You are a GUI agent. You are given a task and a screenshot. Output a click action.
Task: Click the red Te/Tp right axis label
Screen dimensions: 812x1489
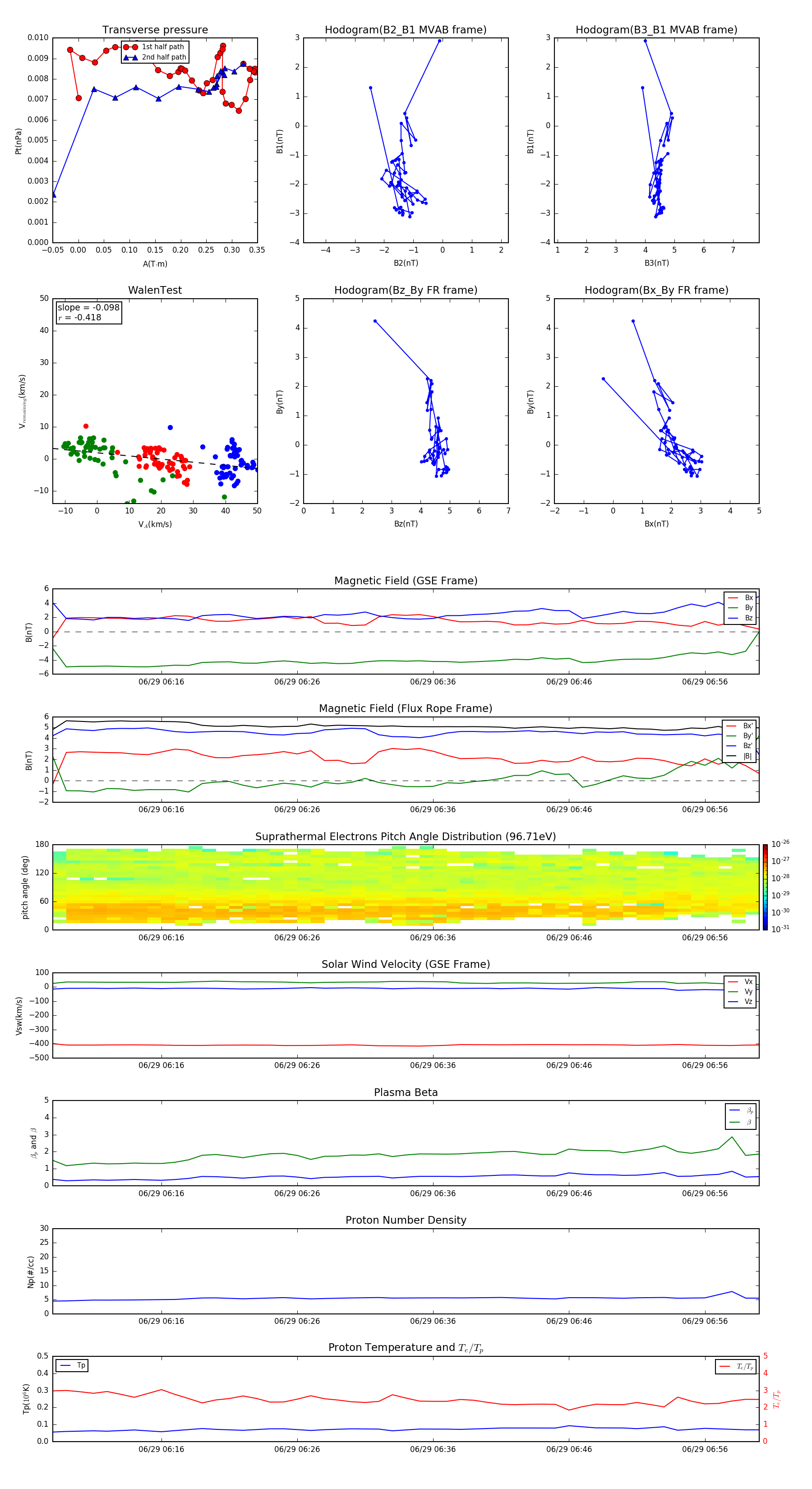[x=776, y=1399]
